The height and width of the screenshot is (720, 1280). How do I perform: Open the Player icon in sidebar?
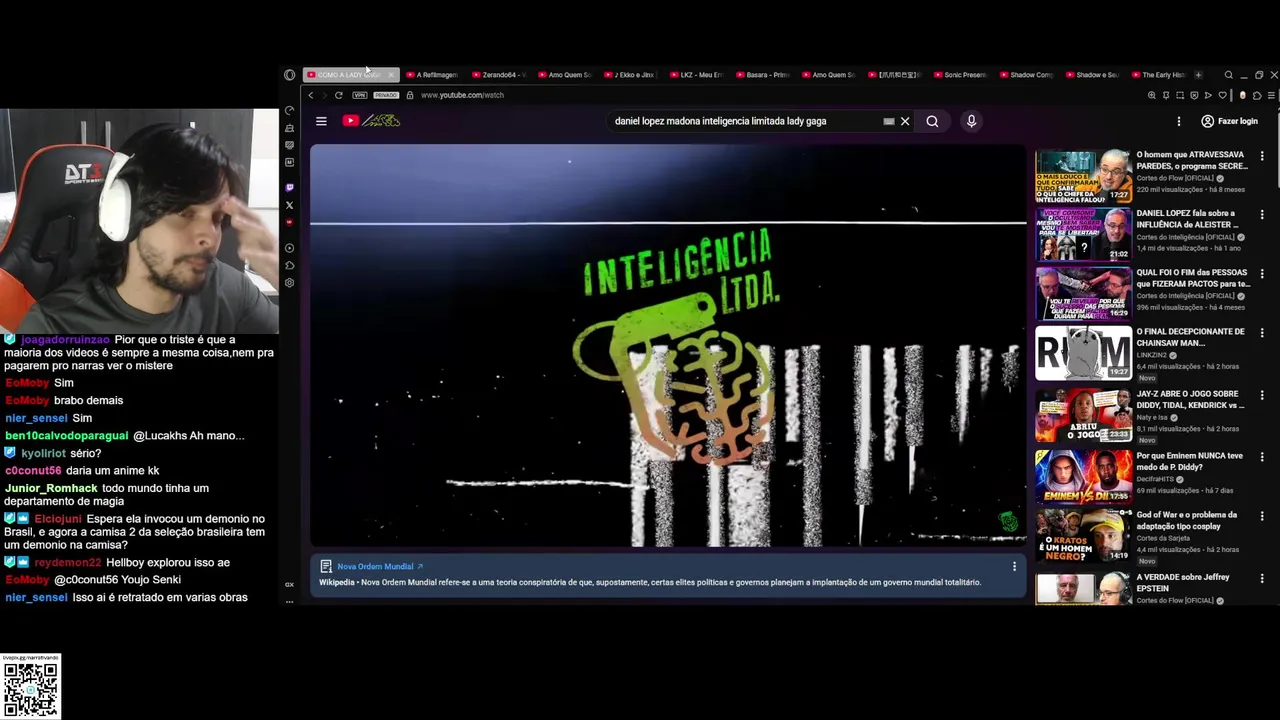[x=289, y=248]
